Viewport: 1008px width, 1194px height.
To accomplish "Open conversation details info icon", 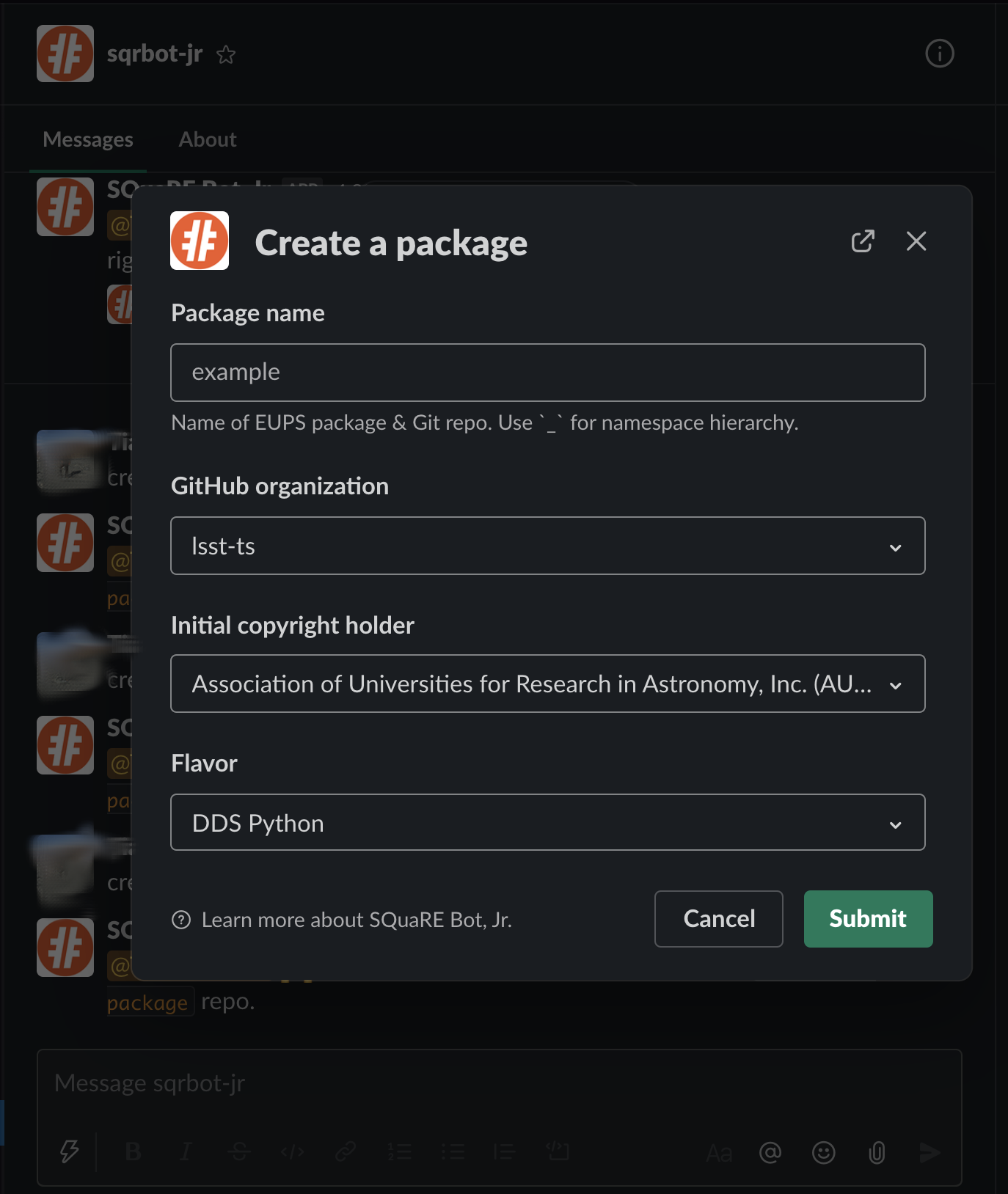I will click(939, 54).
